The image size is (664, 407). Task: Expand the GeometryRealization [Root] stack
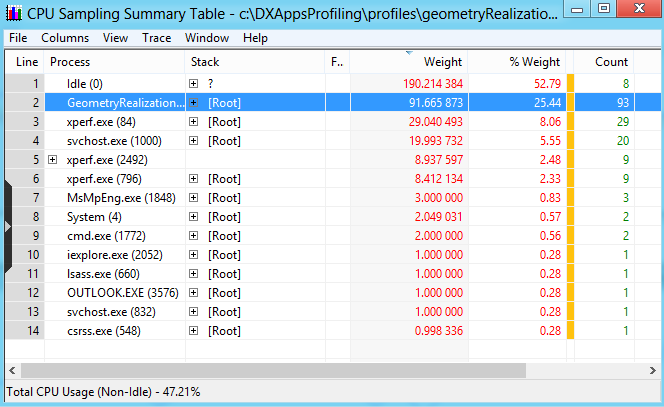pos(194,102)
